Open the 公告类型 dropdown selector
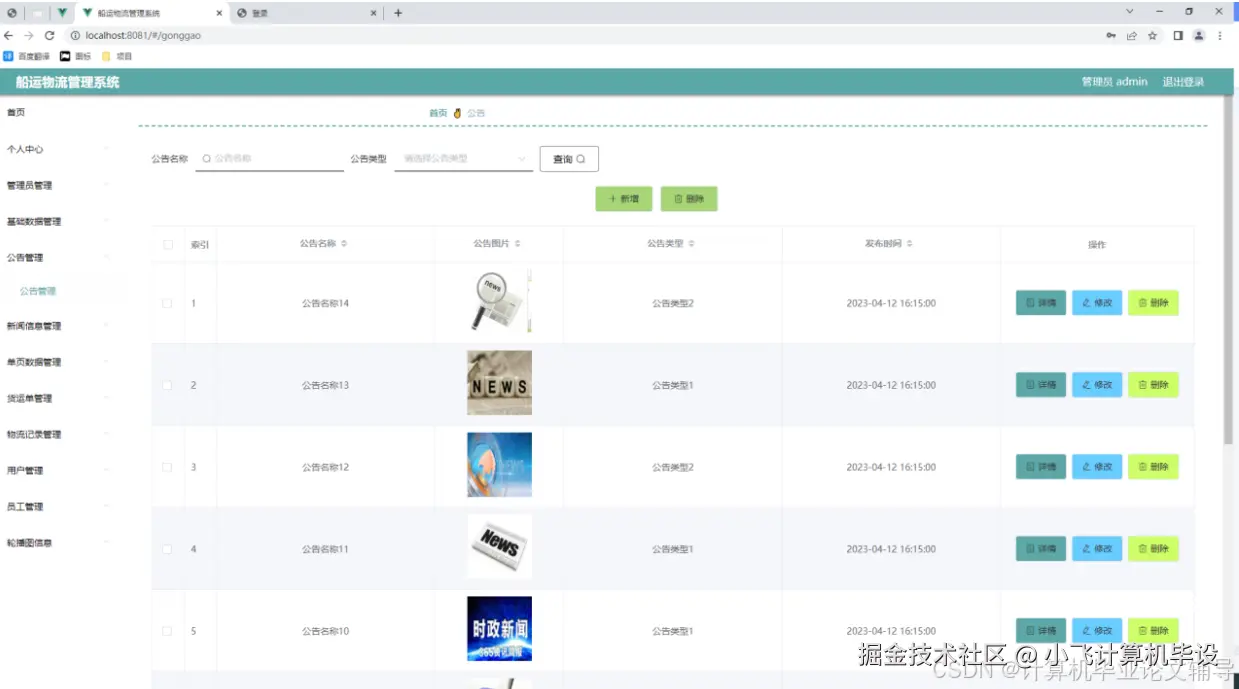 (x=462, y=158)
